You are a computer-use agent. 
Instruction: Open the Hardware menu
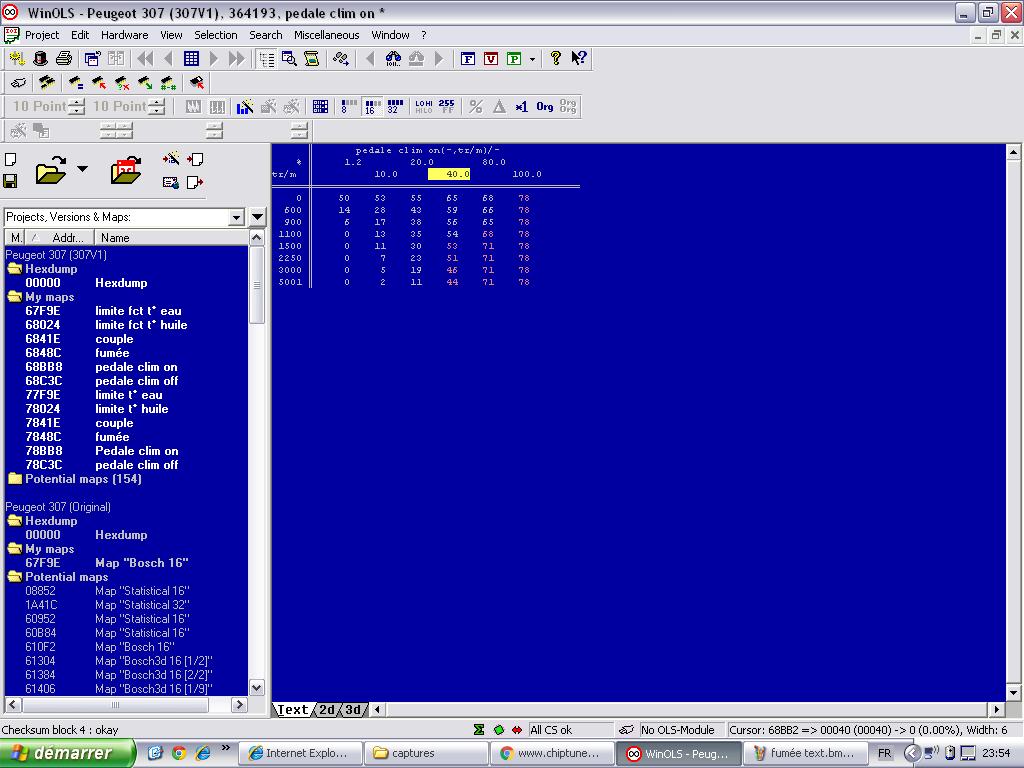click(x=124, y=35)
